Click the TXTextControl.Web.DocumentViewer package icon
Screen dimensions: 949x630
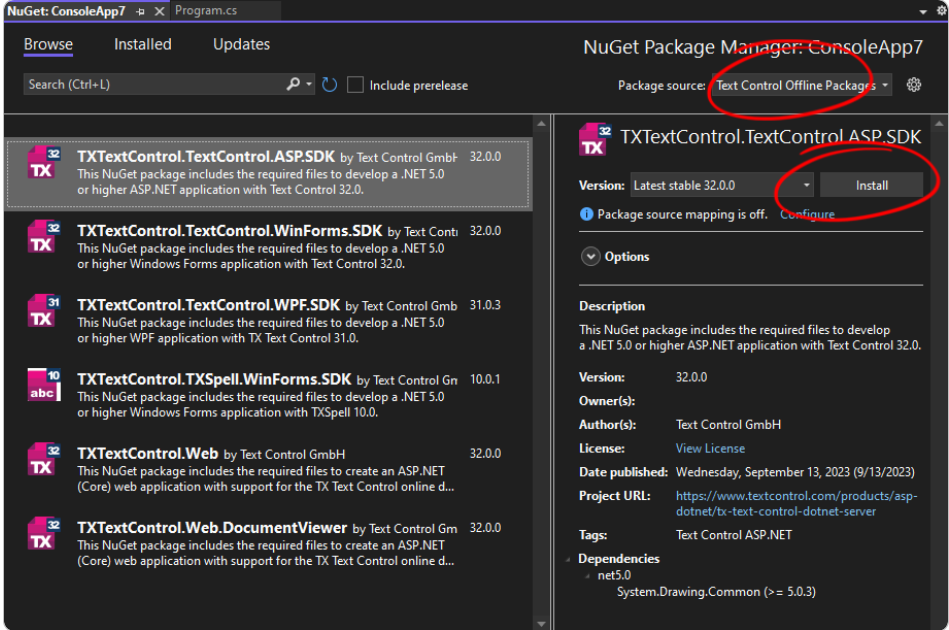pyautogui.click(x=44, y=534)
